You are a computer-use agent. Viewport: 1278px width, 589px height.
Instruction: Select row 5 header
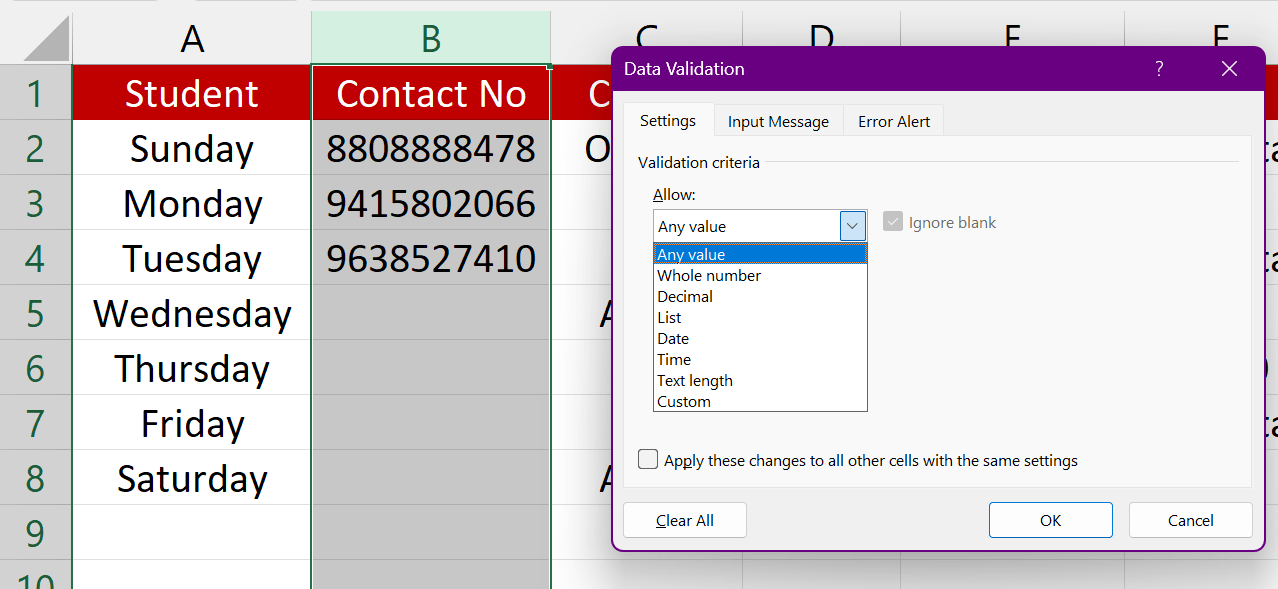[x=36, y=314]
